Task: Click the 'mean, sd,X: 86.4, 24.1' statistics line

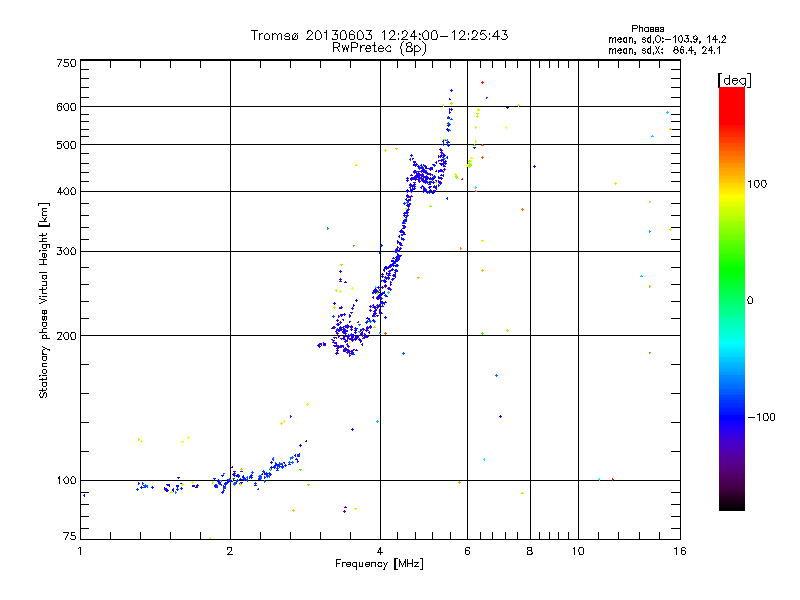Action: click(x=664, y=51)
